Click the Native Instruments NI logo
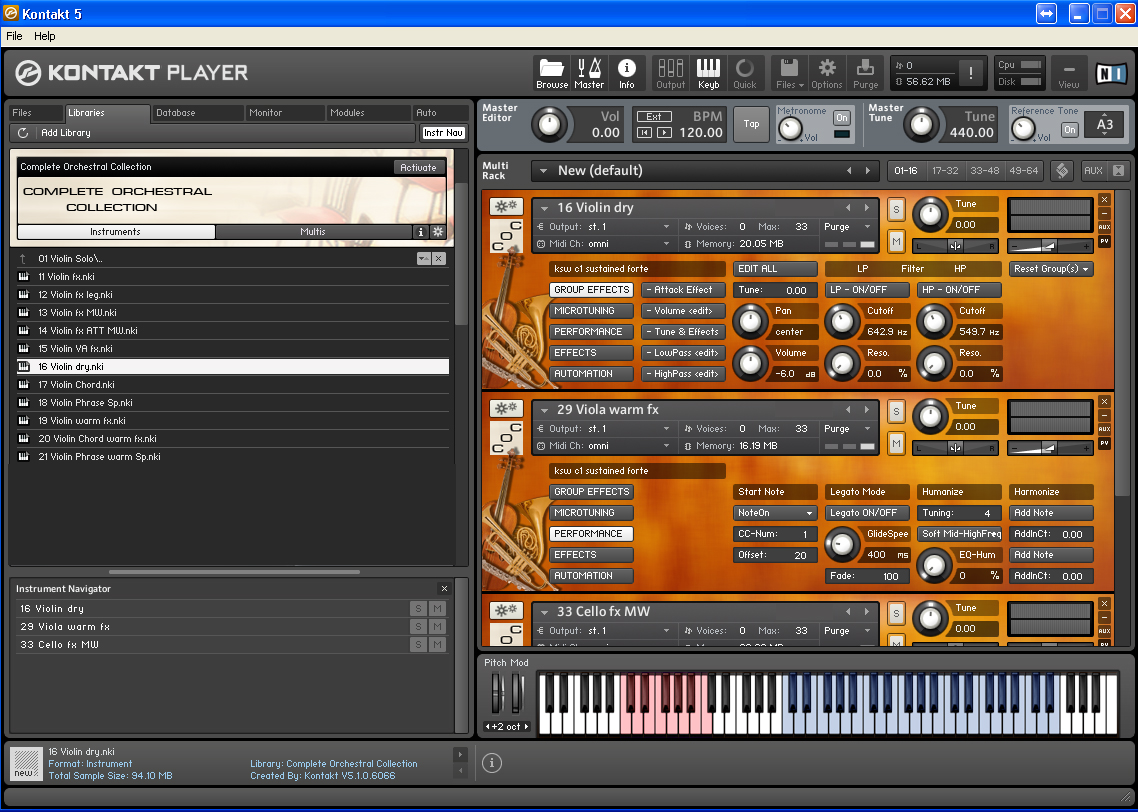Image resolution: width=1138 pixels, height=812 pixels. (1110, 73)
